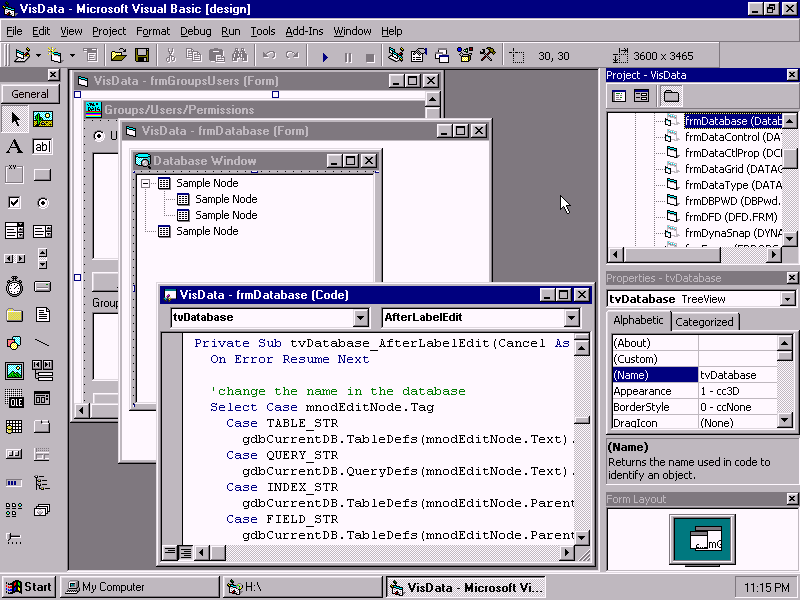Save the project with the floppy icon

(142, 55)
